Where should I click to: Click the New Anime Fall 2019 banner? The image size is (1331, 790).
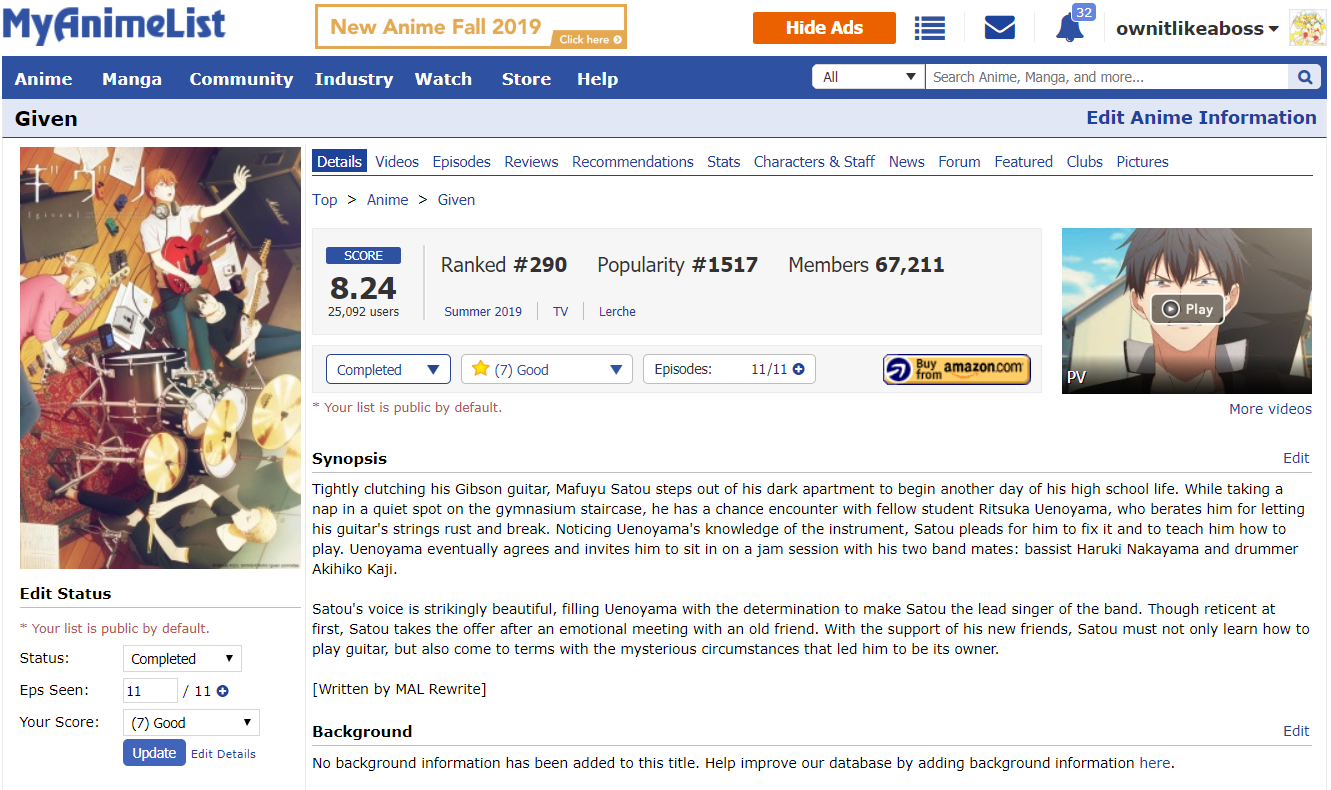click(x=471, y=27)
